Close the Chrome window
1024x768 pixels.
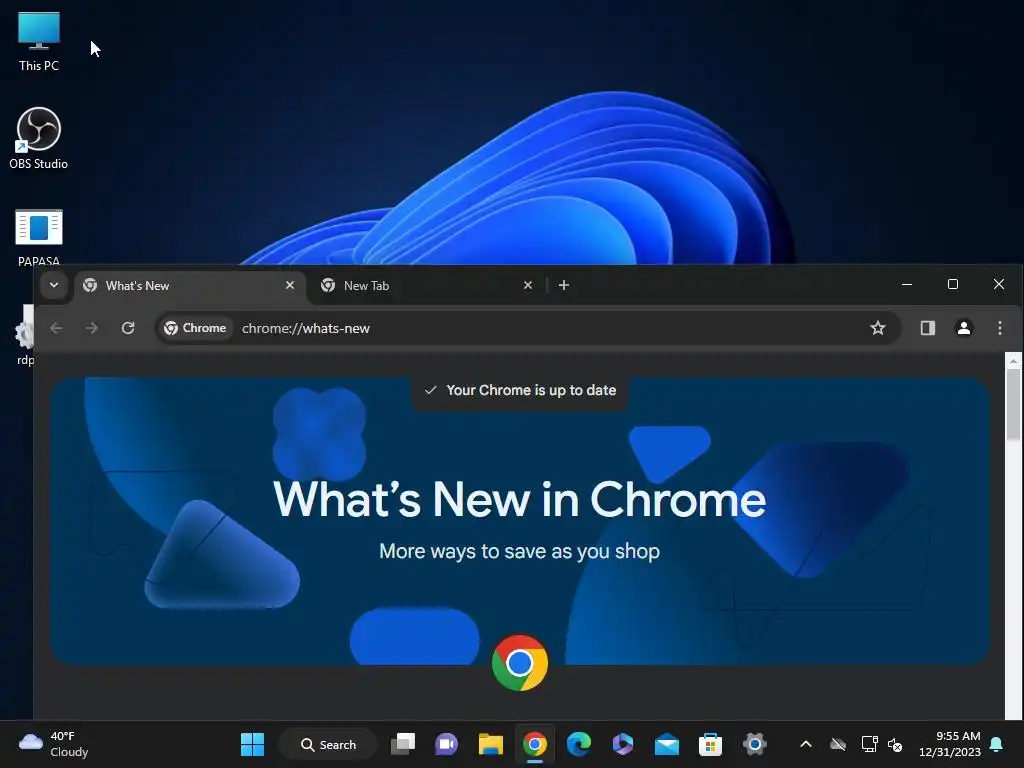click(999, 284)
